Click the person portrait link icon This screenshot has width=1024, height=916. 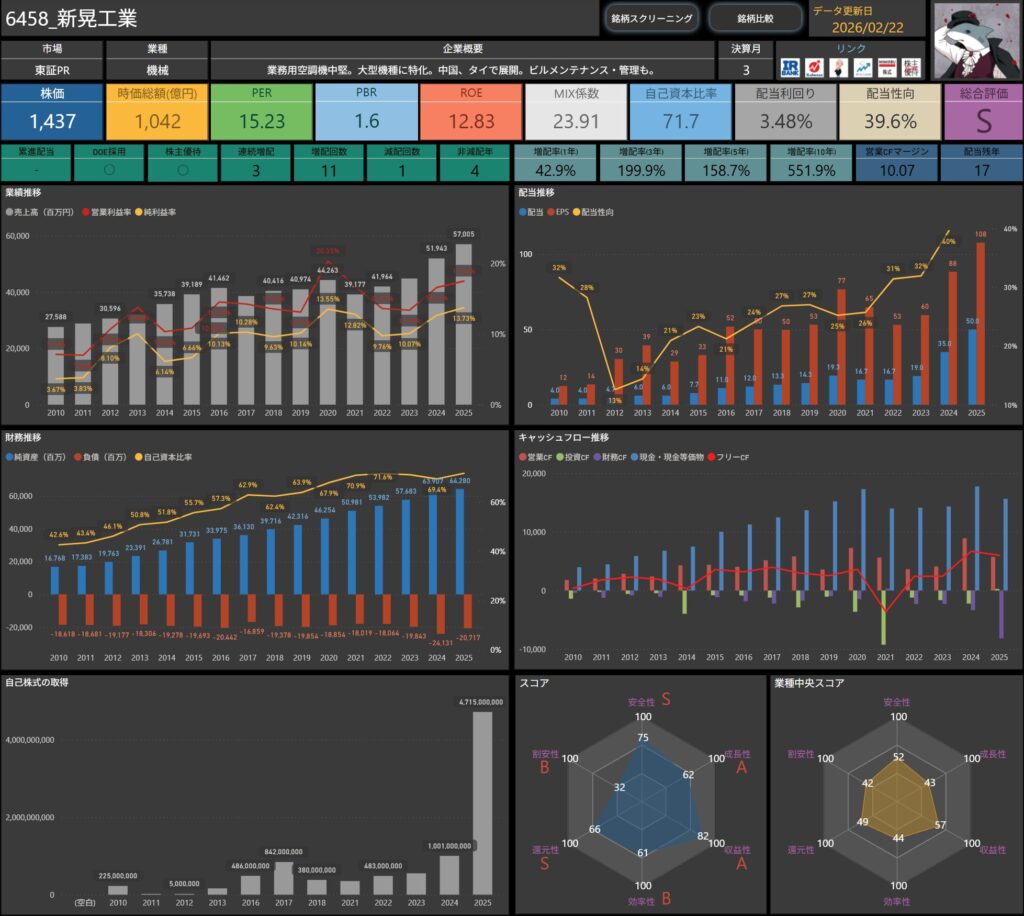pyautogui.click(x=838, y=67)
